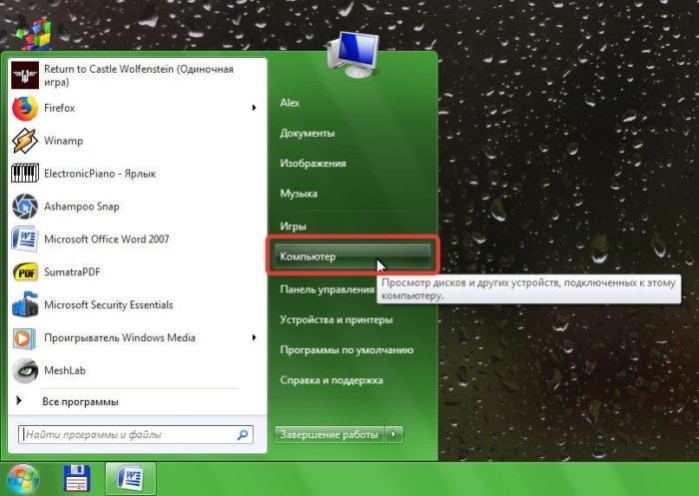Image resolution: width=699 pixels, height=496 pixels.
Task: Switch to Word in the taskbar
Action: click(x=131, y=479)
